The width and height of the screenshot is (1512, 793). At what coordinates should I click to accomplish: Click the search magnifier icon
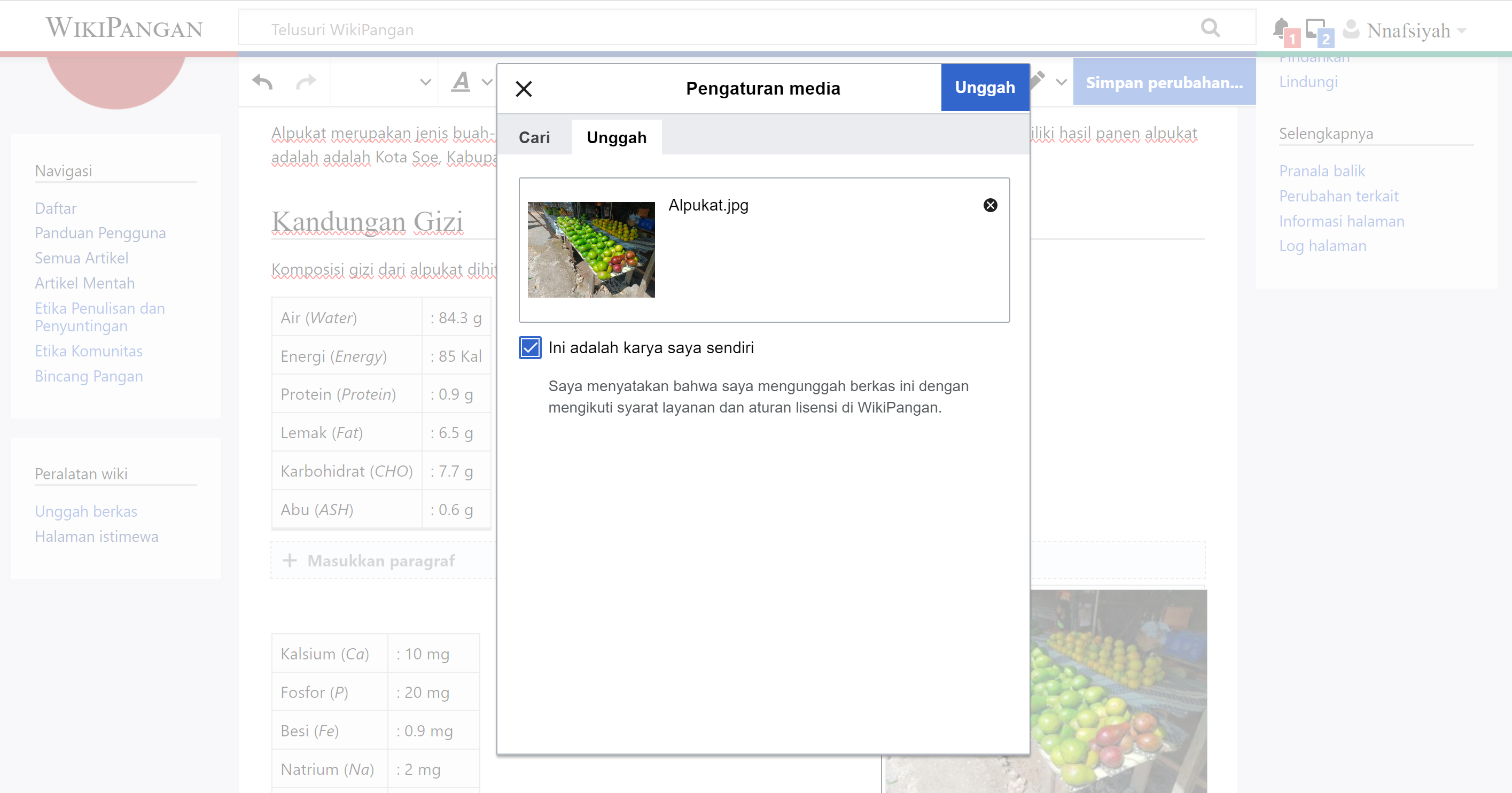click(x=1210, y=28)
